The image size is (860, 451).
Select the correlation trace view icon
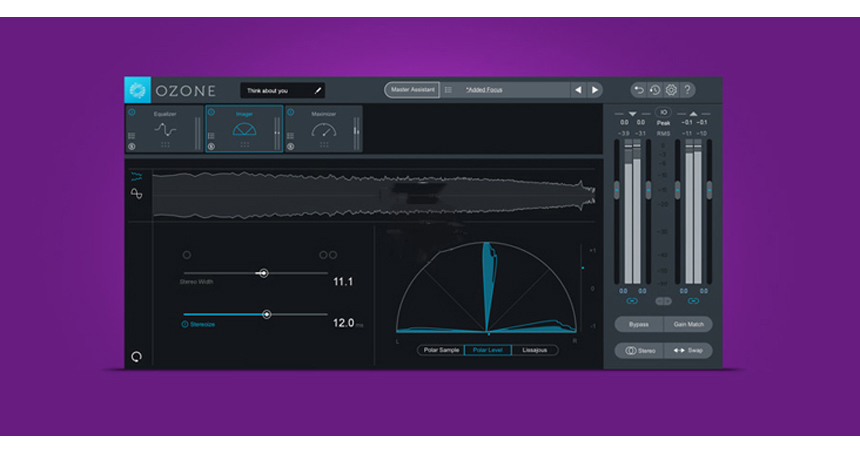(x=137, y=194)
